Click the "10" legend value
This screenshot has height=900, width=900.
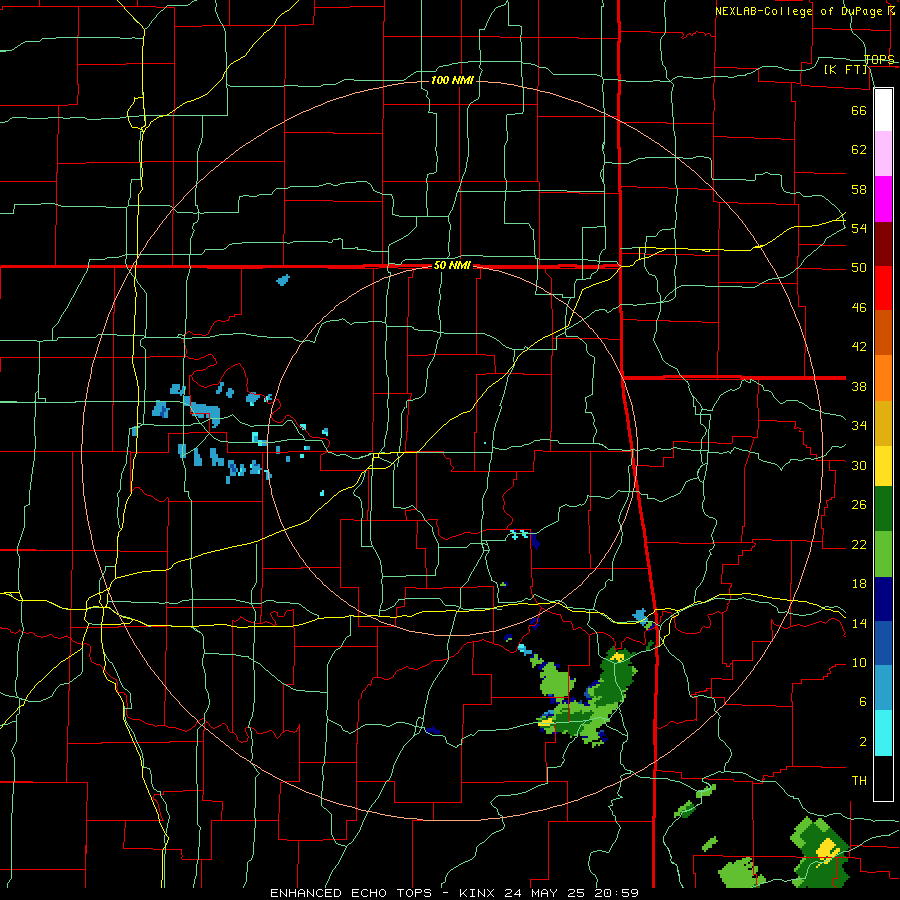859,662
